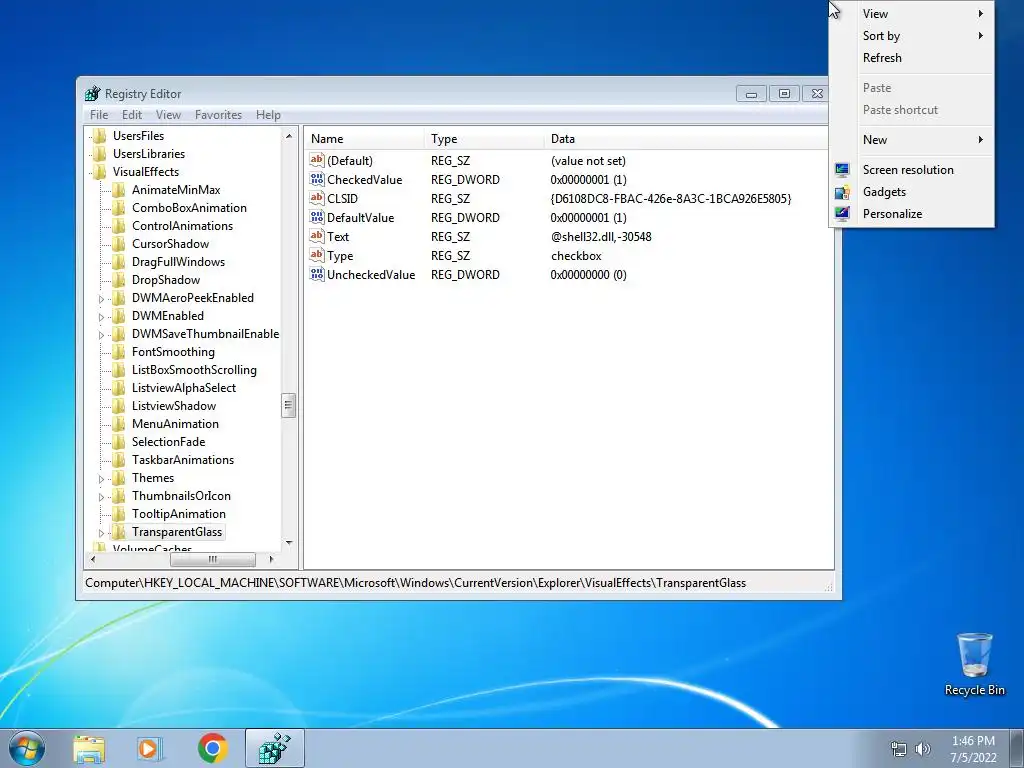Open the Edit menu
The height and width of the screenshot is (768, 1024).
pyautogui.click(x=132, y=115)
